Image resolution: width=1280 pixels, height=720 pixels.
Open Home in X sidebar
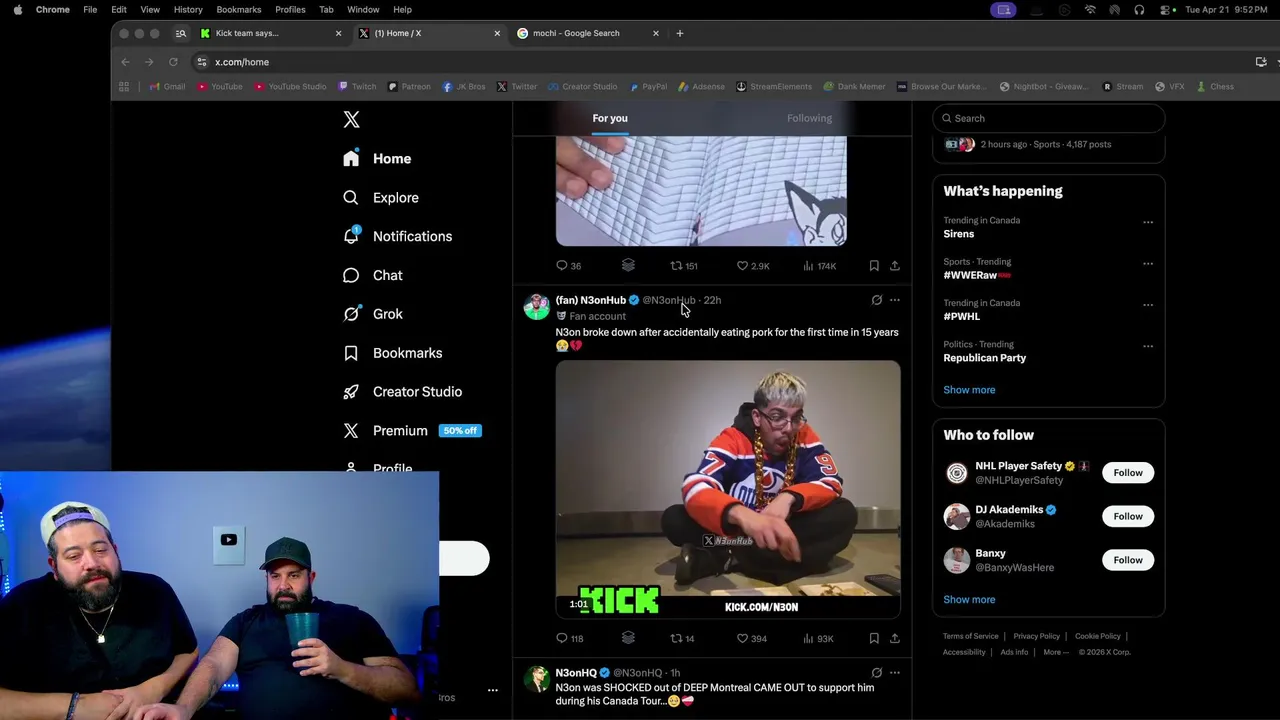[x=377, y=159]
